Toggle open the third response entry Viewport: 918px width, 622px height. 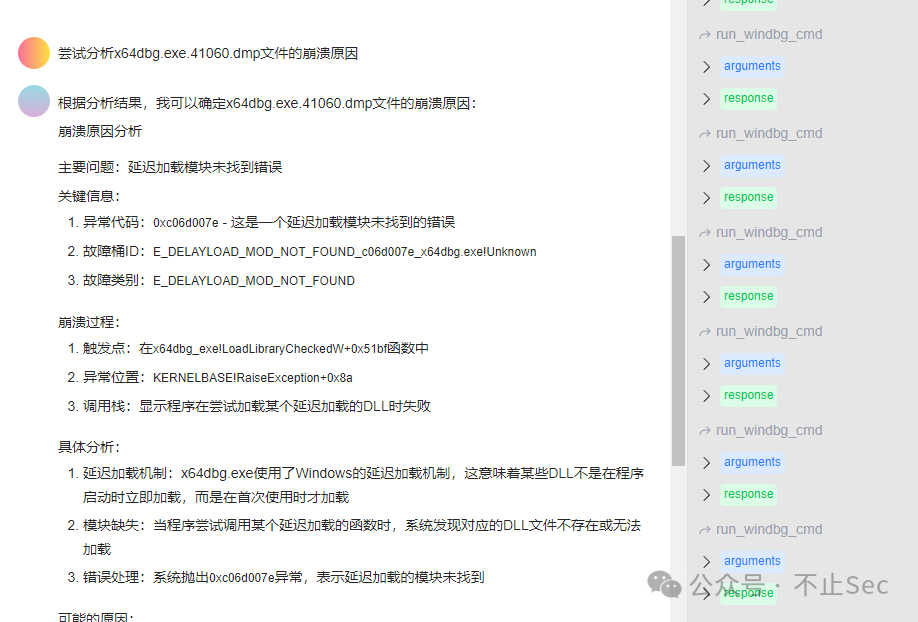[x=707, y=296]
